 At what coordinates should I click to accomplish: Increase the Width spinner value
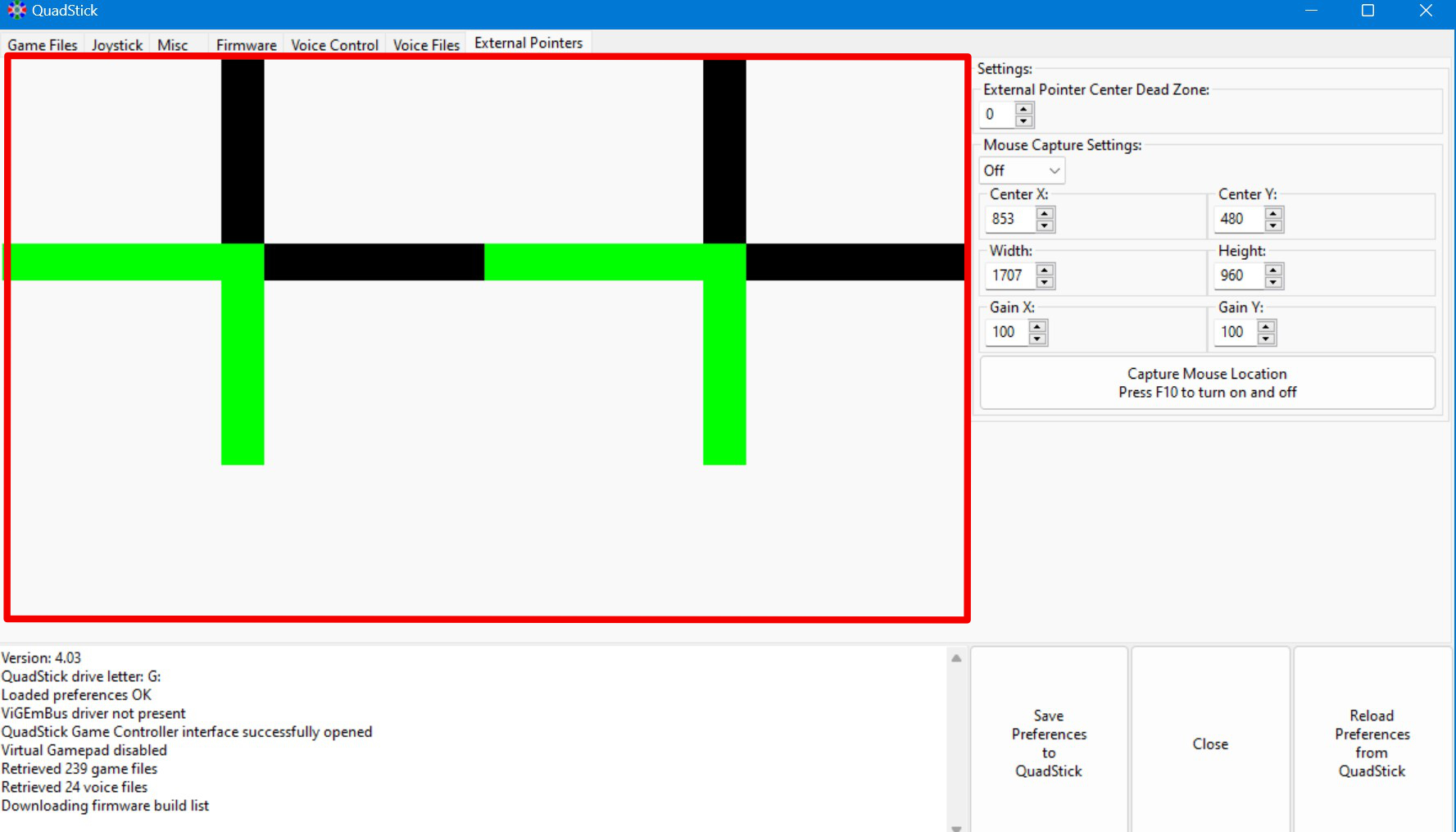(x=1045, y=270)
